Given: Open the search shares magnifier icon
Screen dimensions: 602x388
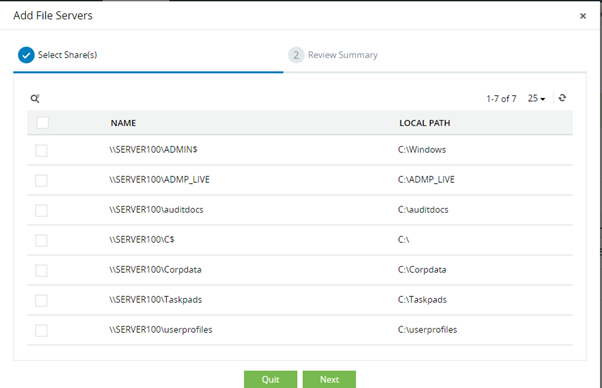Looking at the screenshot, I should pos(35,99).
